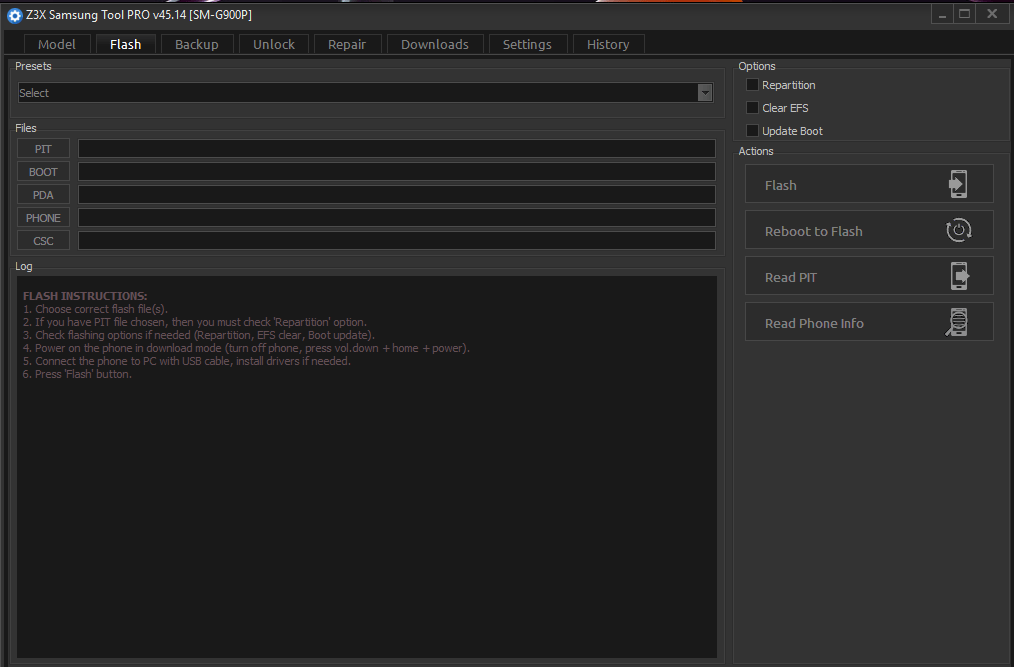Enable the Repartition checkbox
This screenshot has height=667, width=1014.
[752, 85]
